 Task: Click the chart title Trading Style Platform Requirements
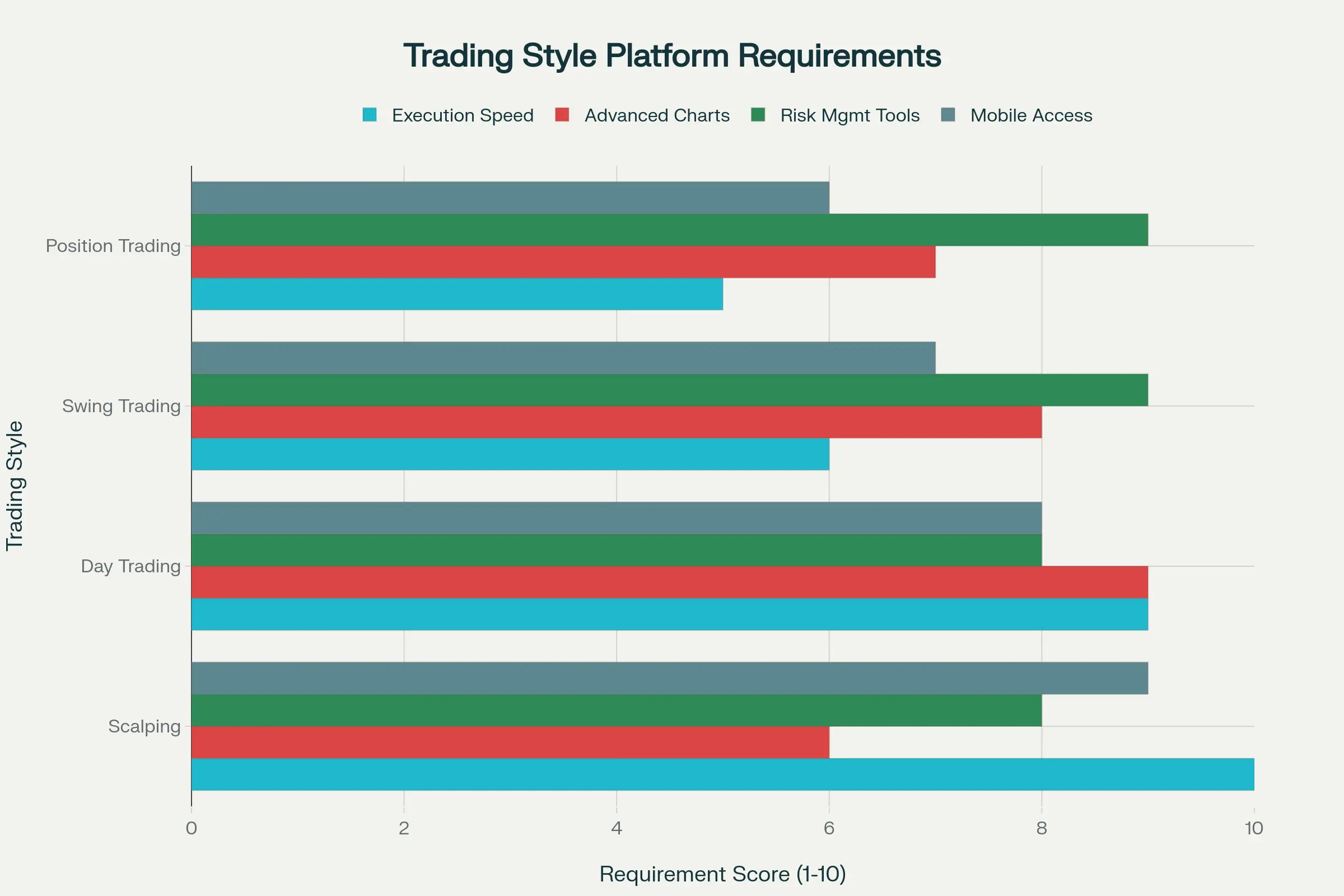coord(672,55)
